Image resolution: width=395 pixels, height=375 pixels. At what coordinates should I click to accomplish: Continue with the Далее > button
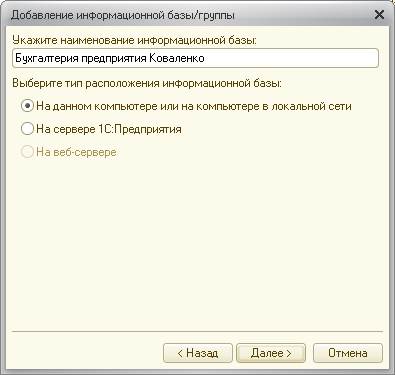271,353
